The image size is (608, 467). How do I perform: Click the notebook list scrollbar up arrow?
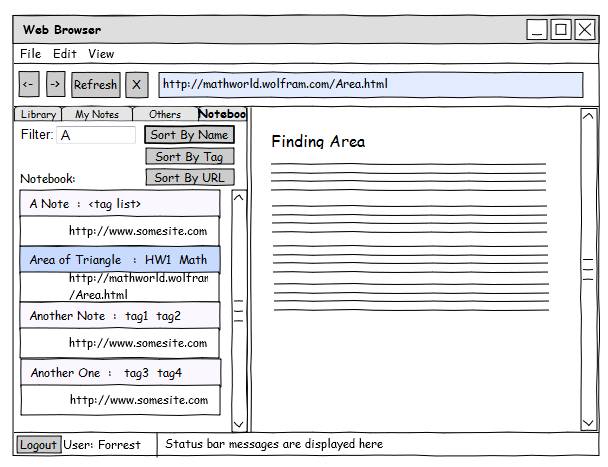pos(239,197)
